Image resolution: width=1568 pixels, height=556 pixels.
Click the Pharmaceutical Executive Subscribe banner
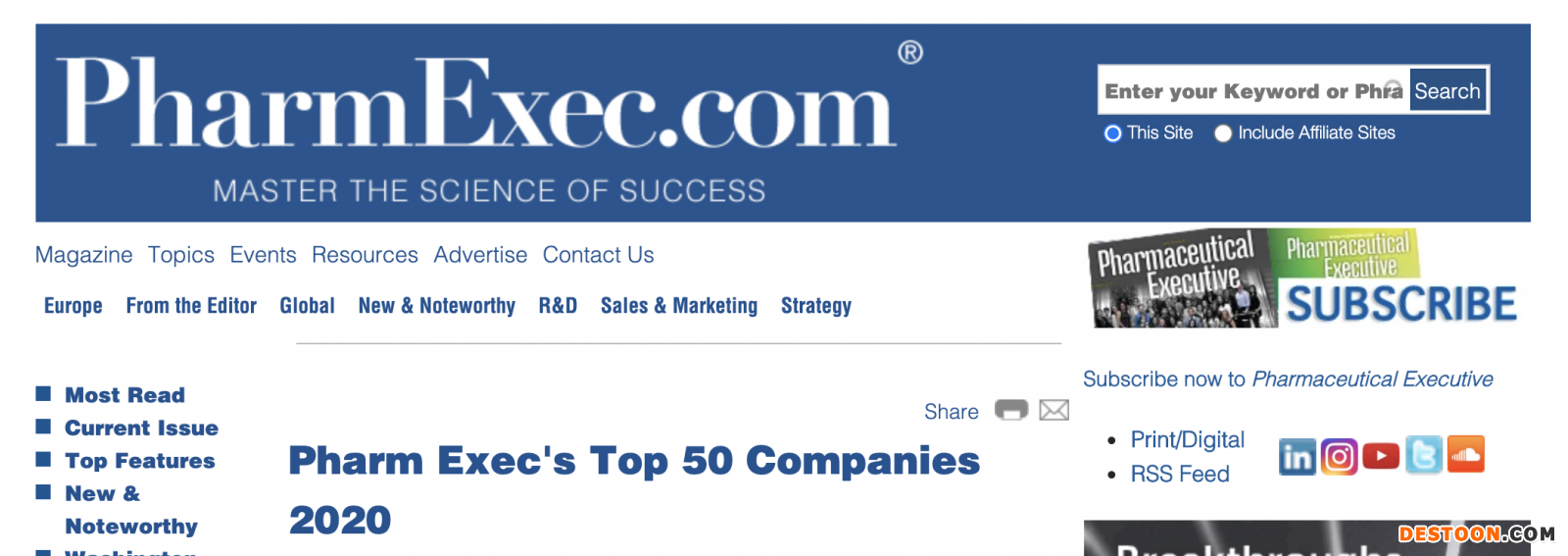(1302, 279)
